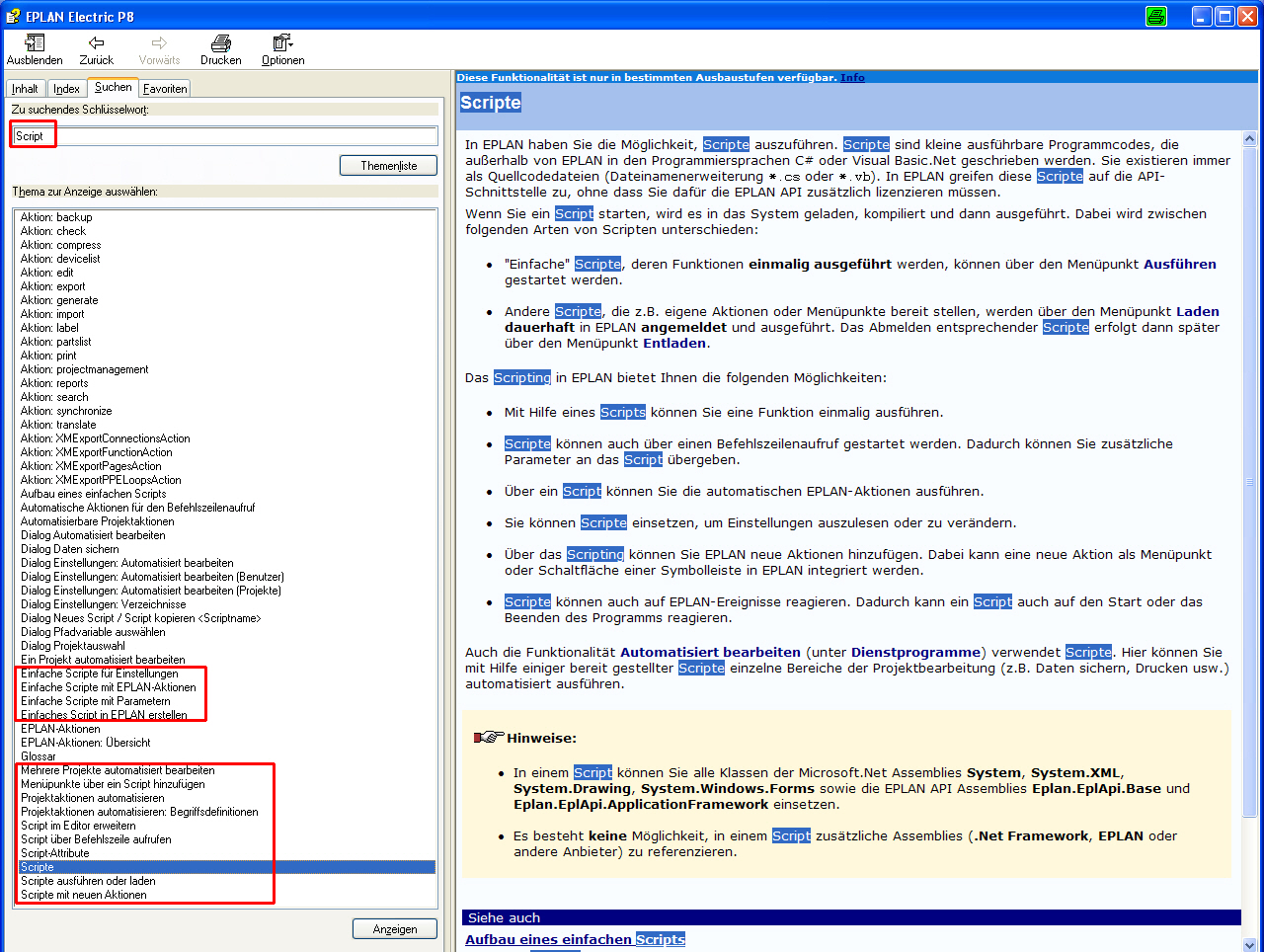Select topic 'Einfache Scripte mit Parametern'
Viewport: 1264px width, 952px height.
coord(96,701)
